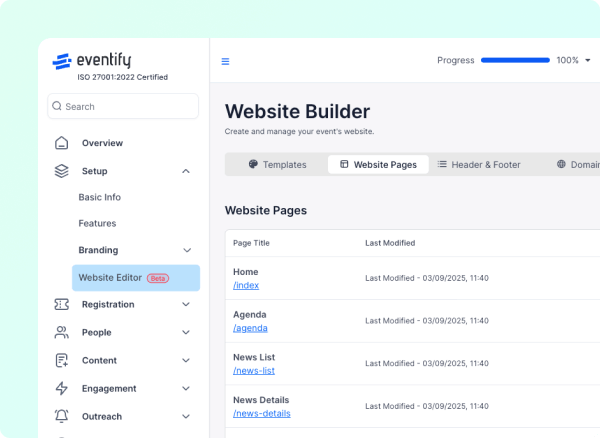Open the /news-details page link

pyautogui.click(x=262, y=414)
